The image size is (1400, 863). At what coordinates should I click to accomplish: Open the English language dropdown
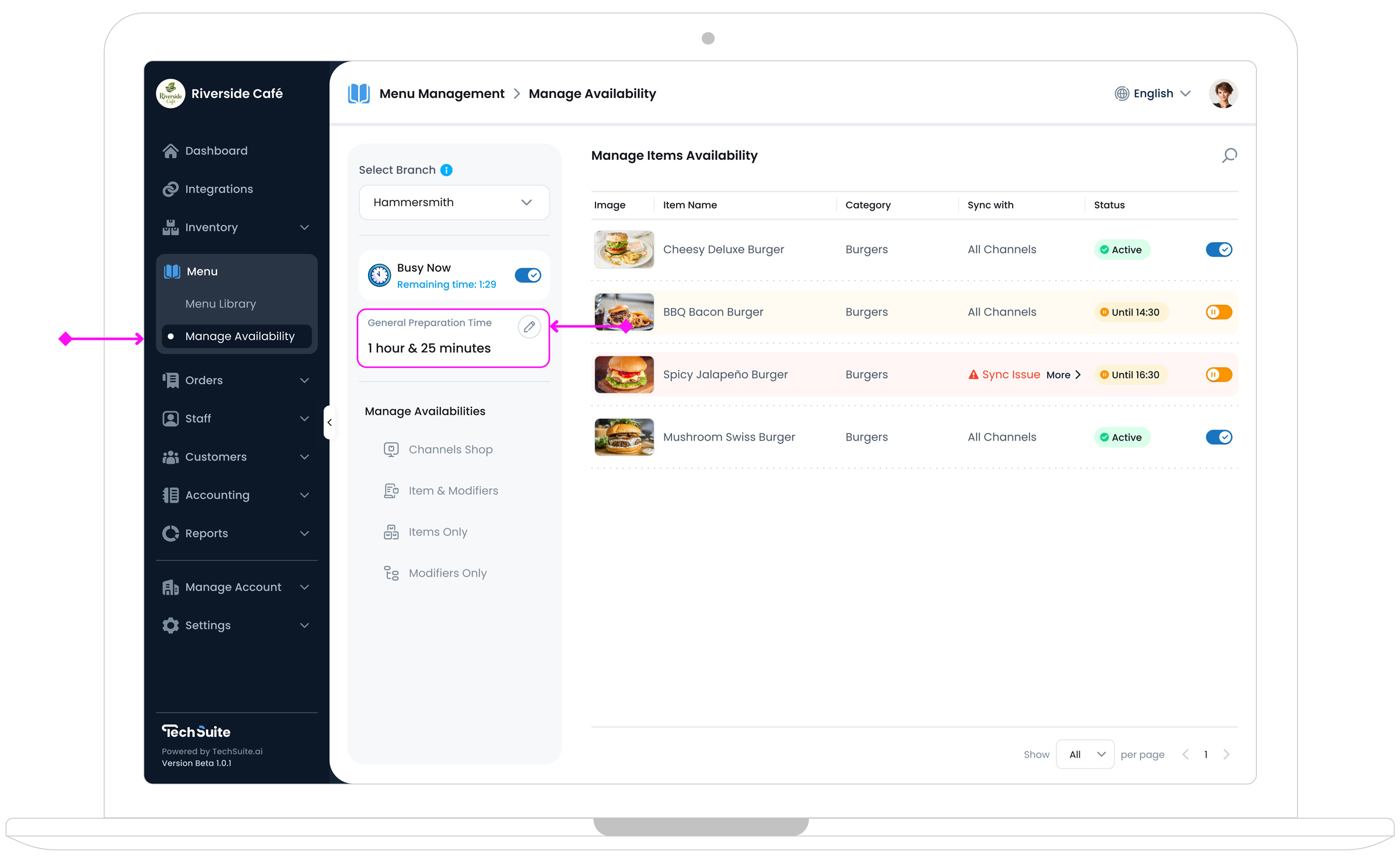1153,93
